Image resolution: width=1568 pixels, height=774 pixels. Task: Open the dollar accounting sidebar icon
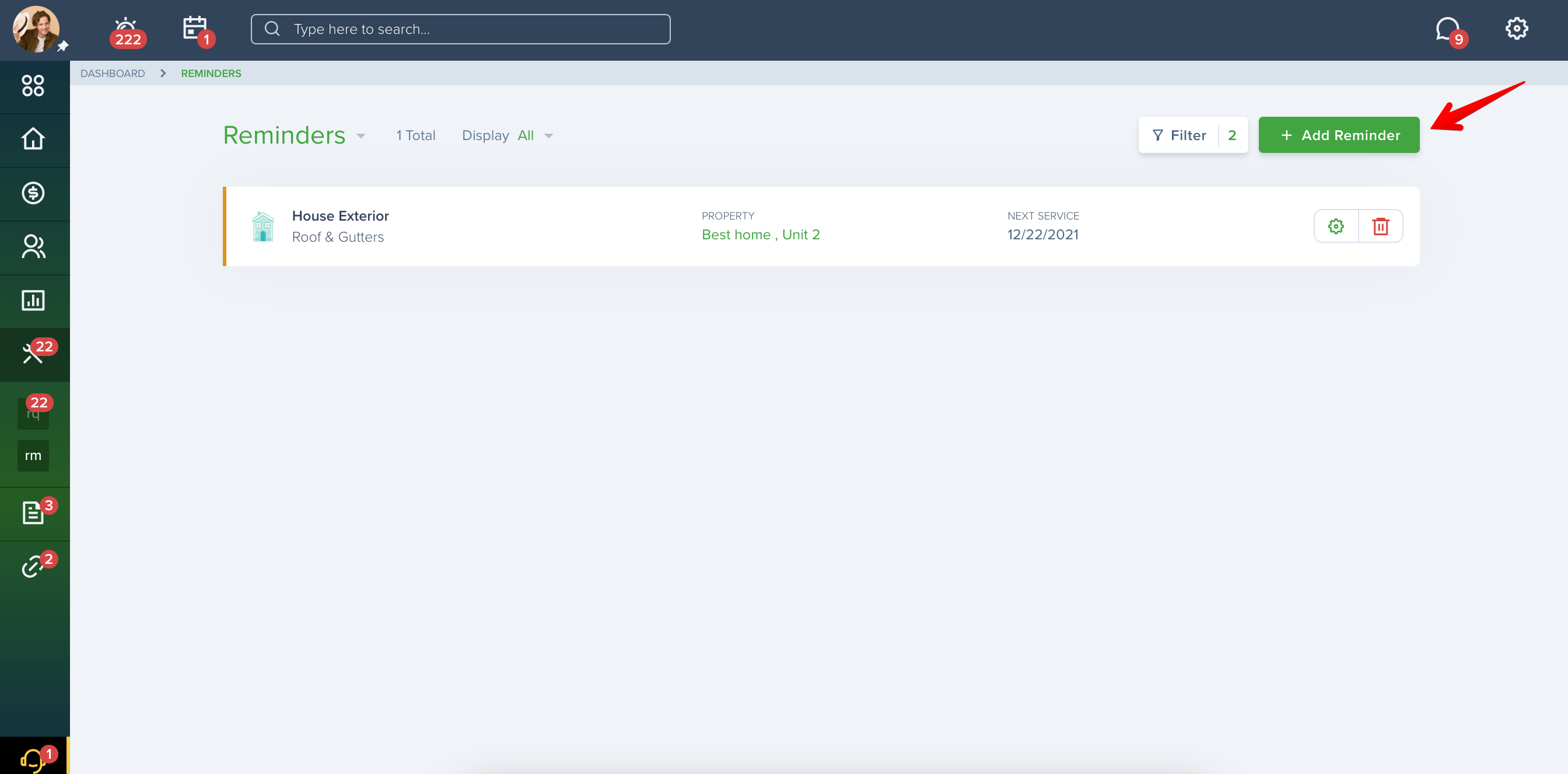[33, 193]
